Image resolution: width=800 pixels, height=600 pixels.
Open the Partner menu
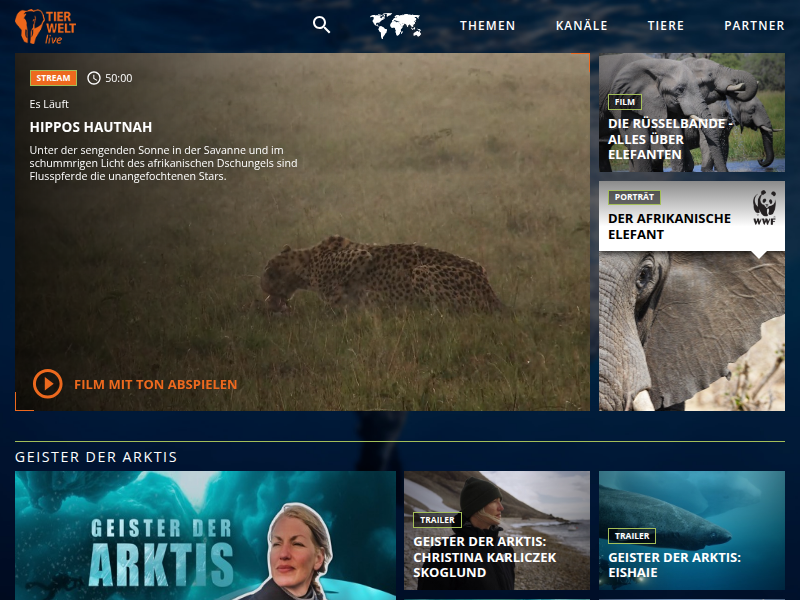point(754,26)
